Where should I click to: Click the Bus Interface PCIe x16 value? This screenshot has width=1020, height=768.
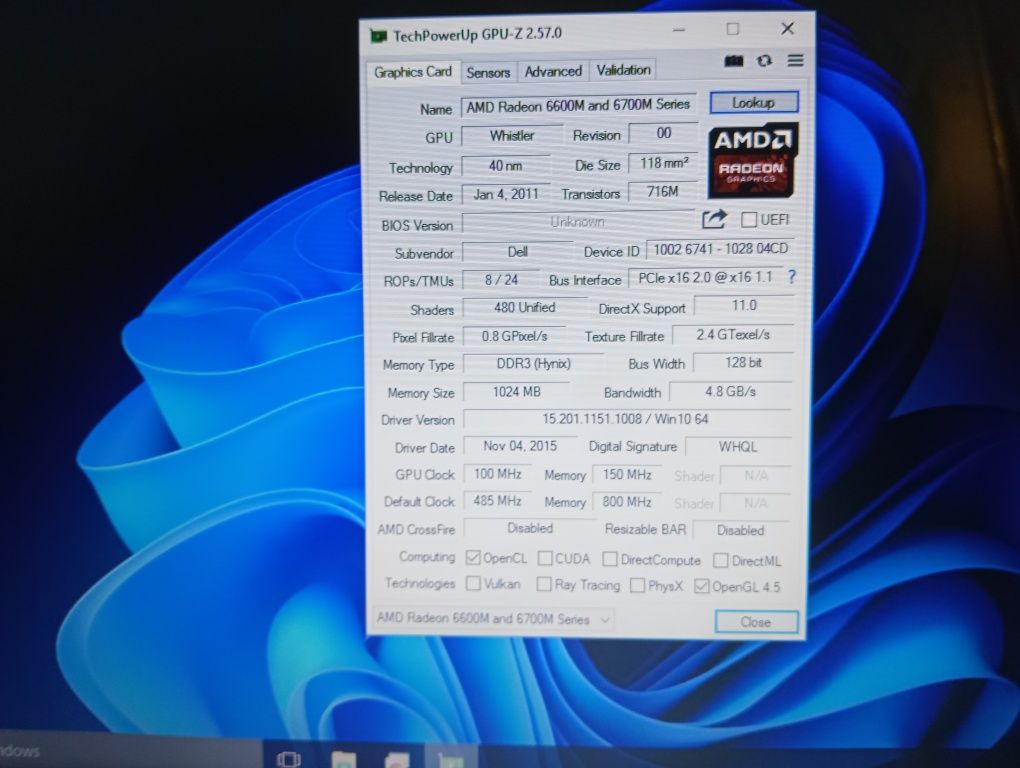pos(705,278)
